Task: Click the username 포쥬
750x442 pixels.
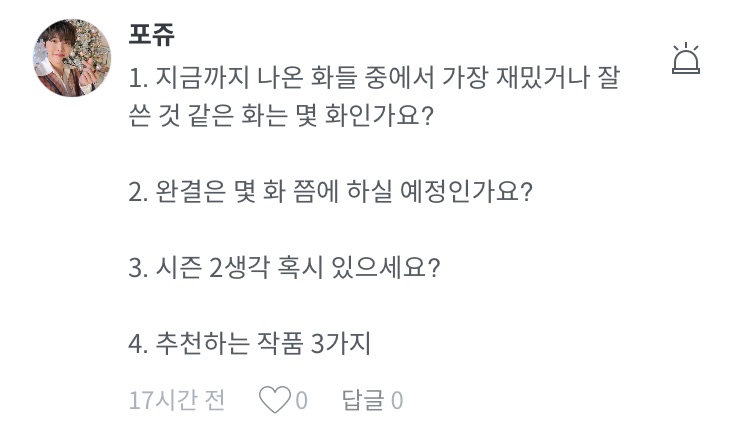Action: [x=152, y=34]
